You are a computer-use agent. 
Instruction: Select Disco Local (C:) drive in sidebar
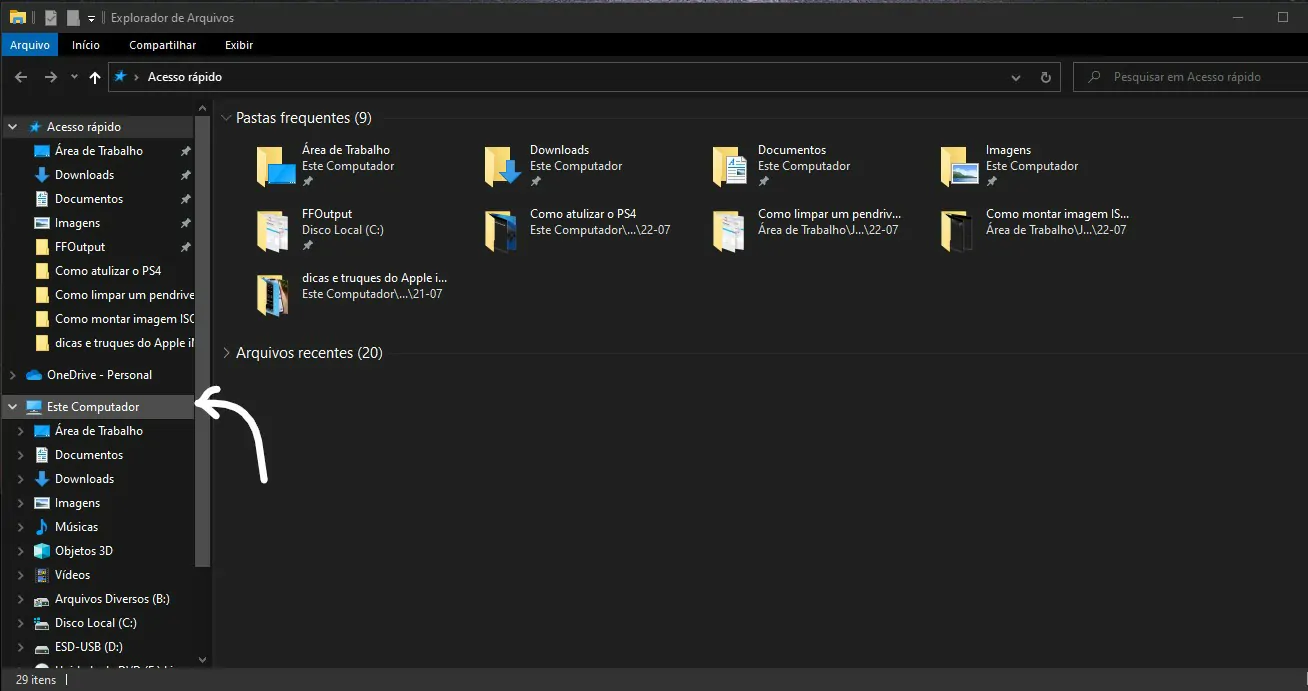pos(96,623)
